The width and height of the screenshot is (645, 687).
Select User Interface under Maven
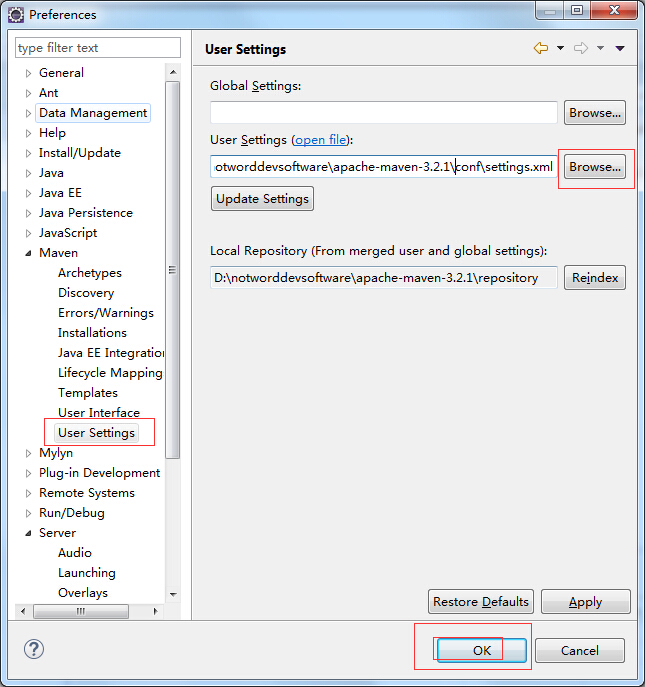(x=99, y=413)
